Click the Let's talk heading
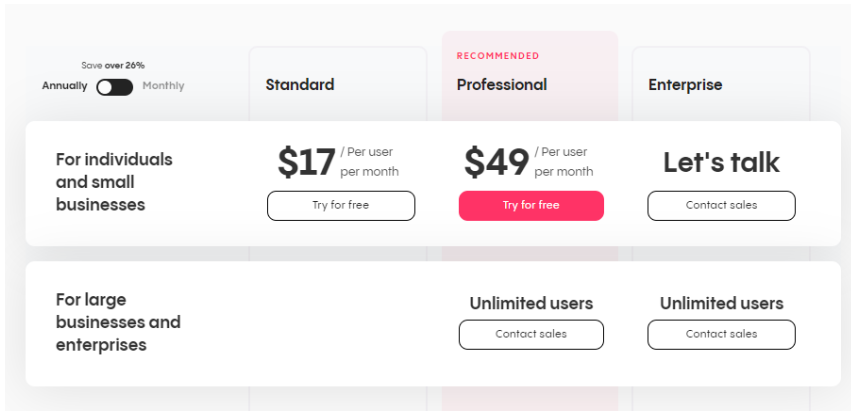The image size is (853, 415). click(x=721, y=162)
